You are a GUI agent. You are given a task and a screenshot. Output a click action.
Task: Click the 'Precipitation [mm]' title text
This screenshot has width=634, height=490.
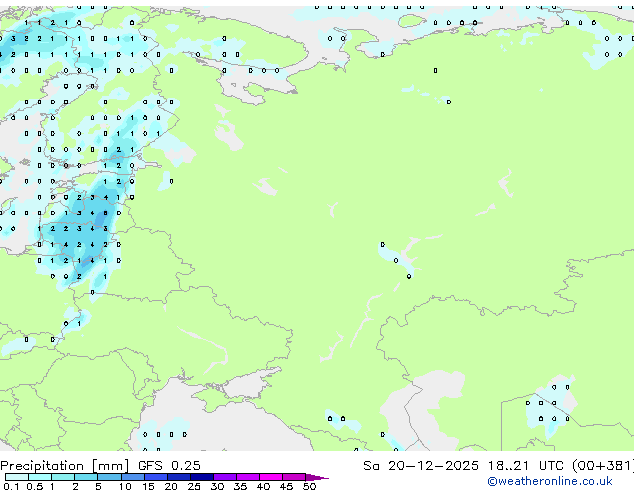click(65, 466)
